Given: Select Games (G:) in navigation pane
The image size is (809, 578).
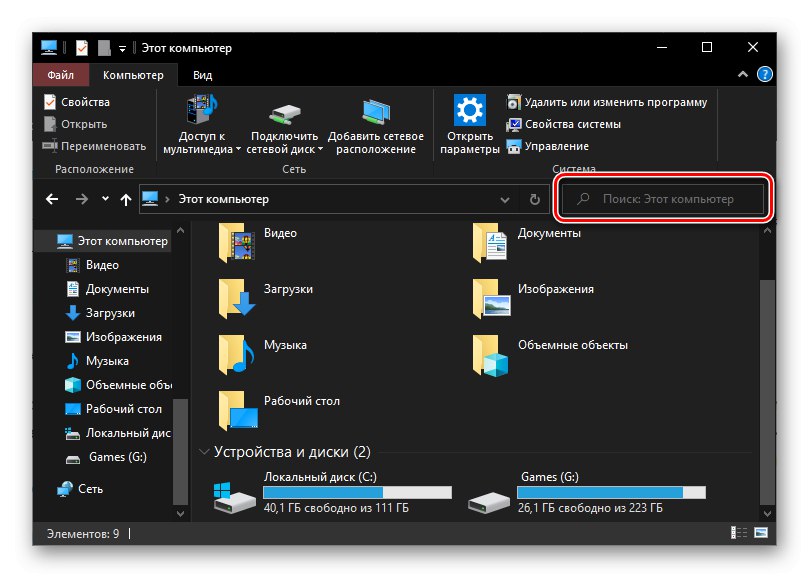Looking at the screenshot, I should tap(106, 457).
